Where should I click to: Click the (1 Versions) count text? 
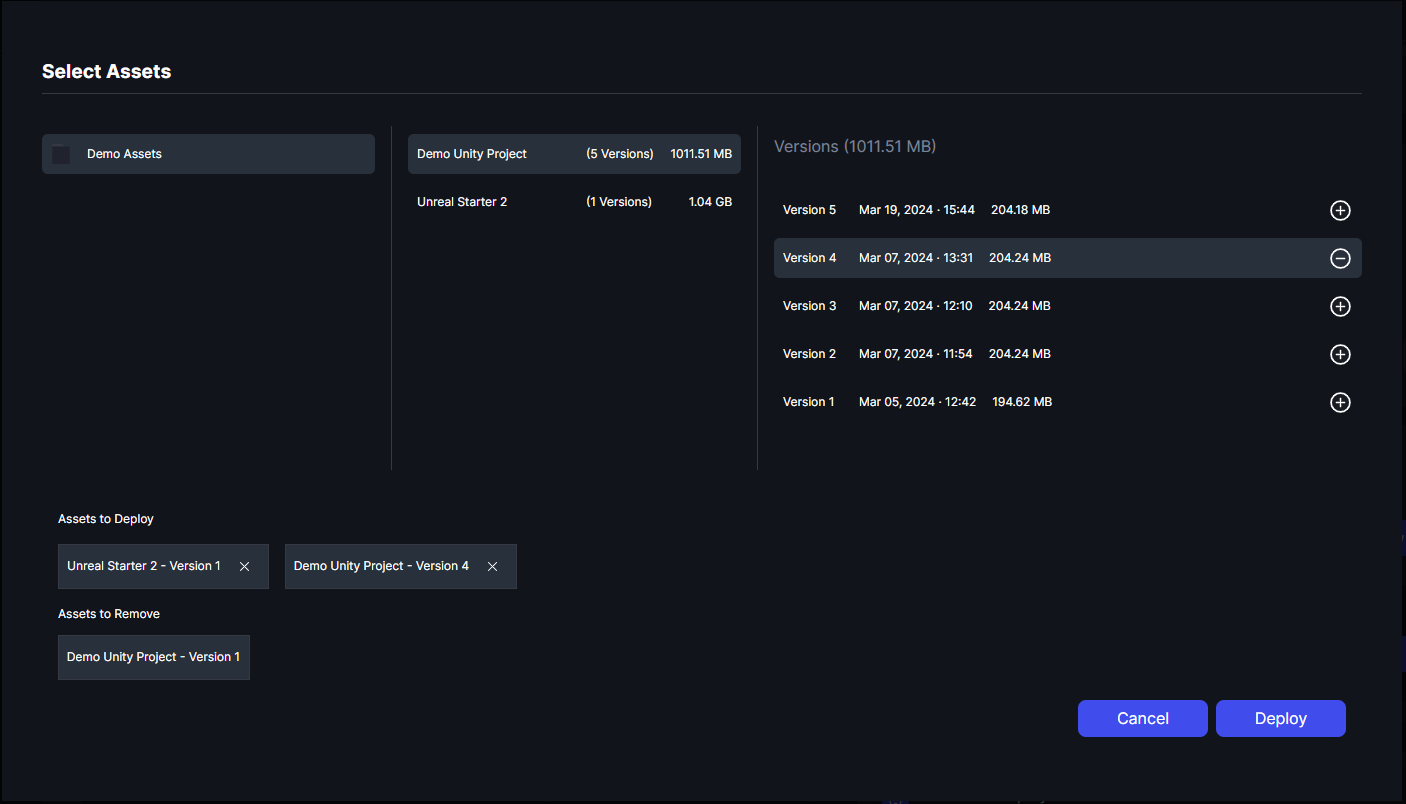(x=619, y=202)
